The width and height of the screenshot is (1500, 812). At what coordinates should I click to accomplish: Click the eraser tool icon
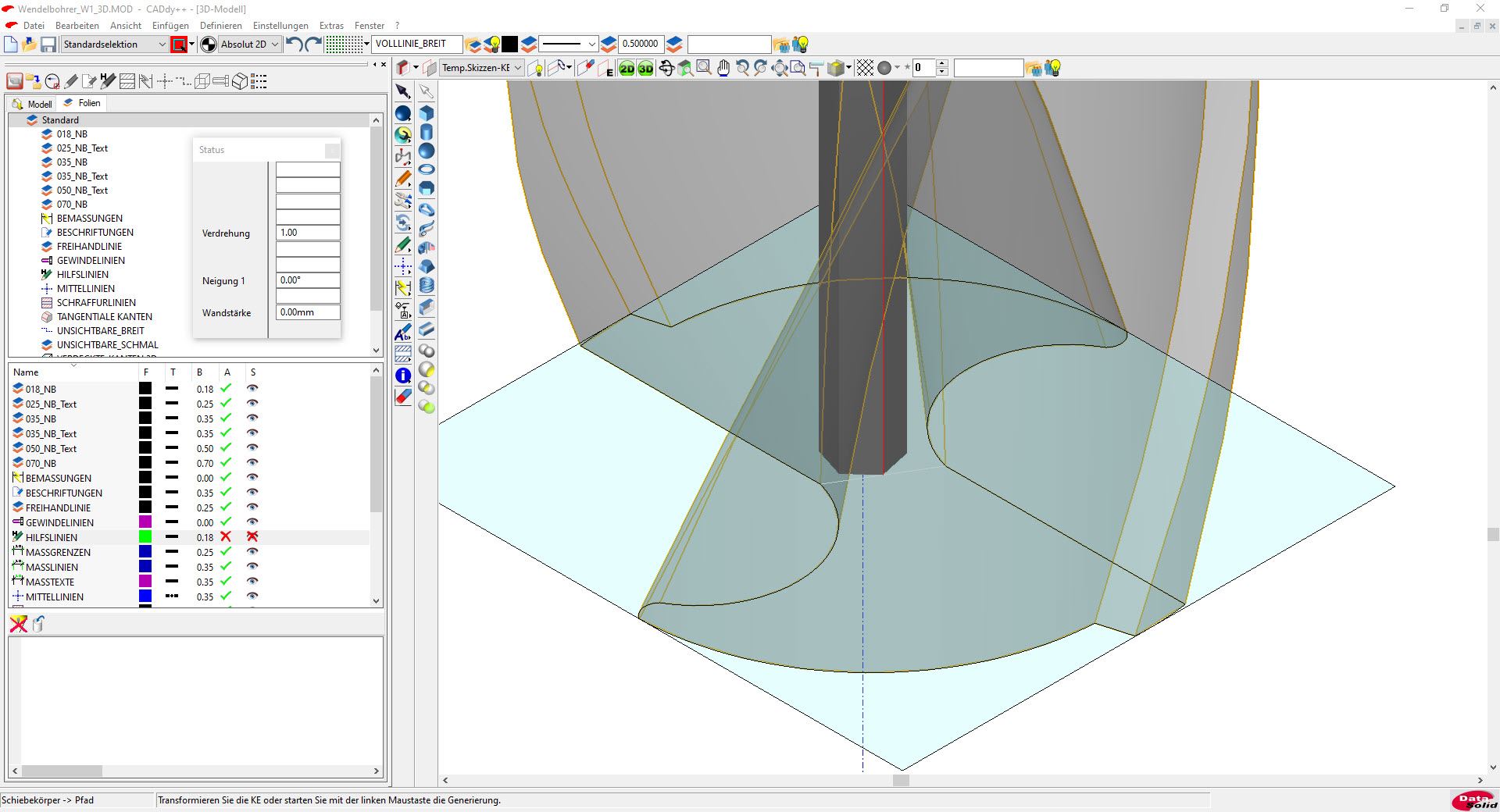click(x=403, y=397)
